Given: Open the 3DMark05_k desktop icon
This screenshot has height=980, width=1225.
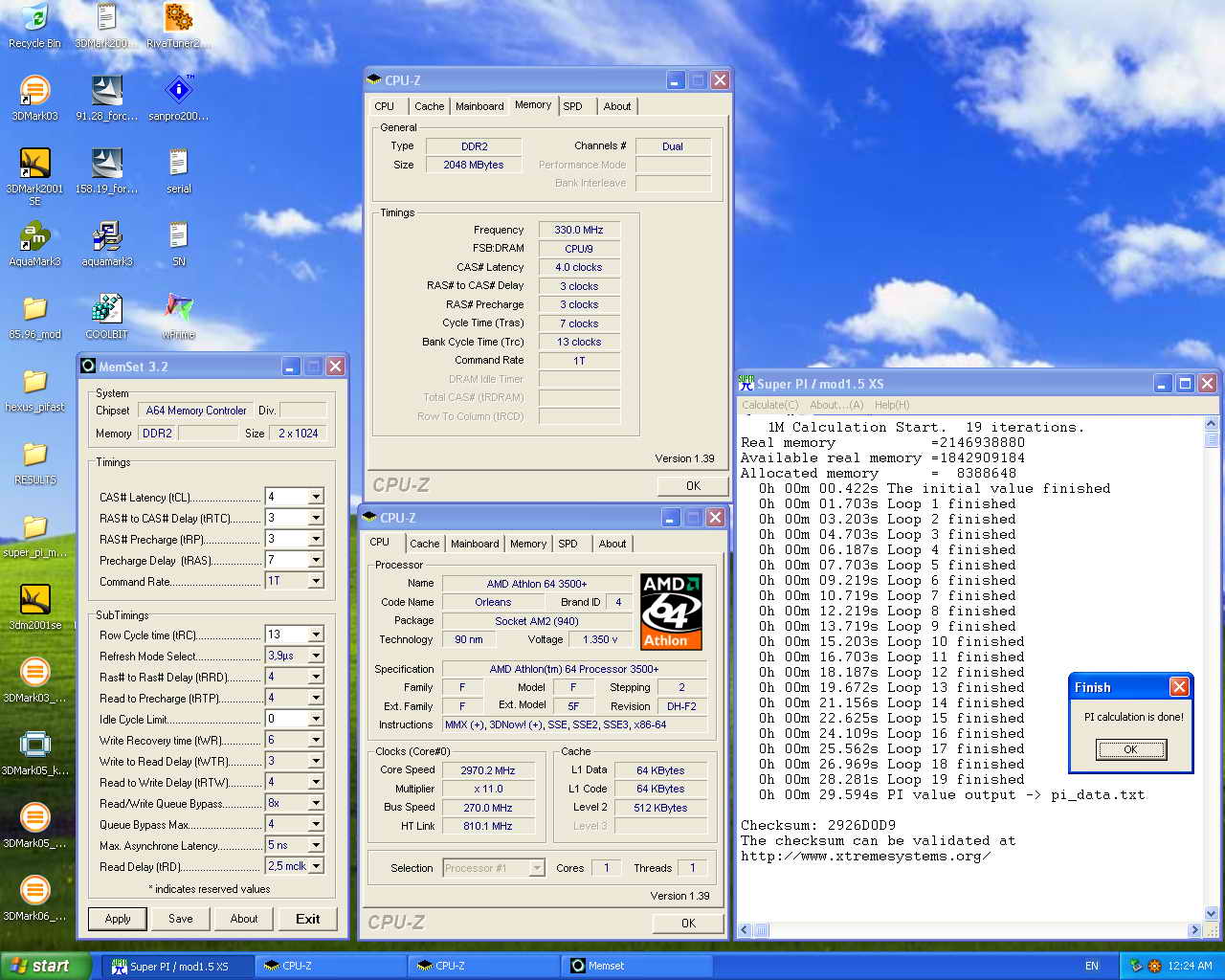Looking at the screenshot, I should (34, 753).
